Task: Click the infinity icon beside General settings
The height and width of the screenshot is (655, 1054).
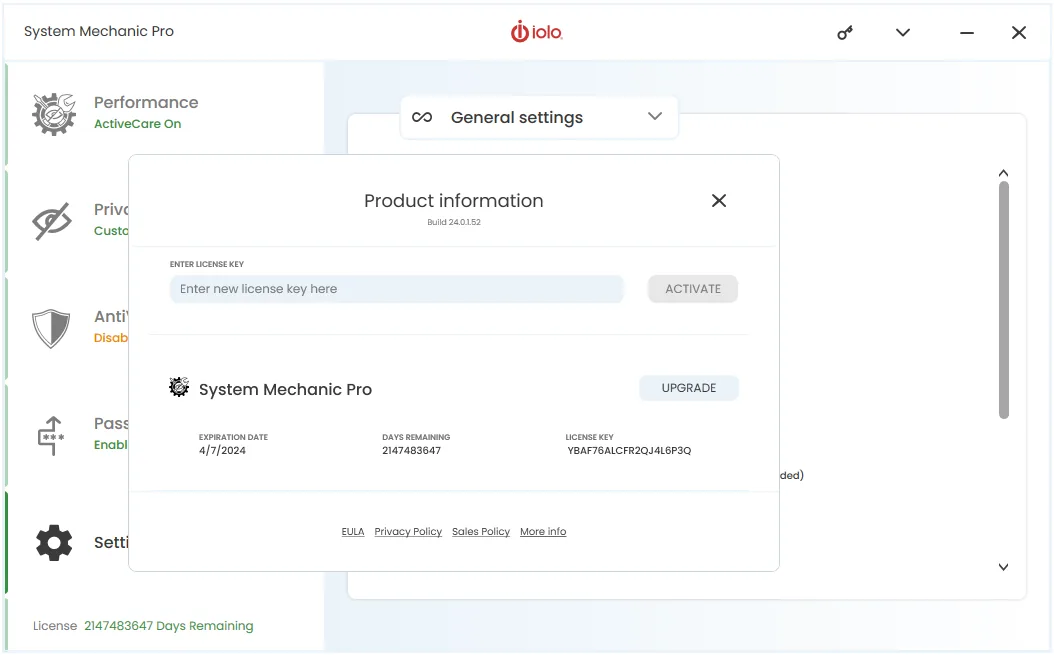Action: tap(422, 117)
